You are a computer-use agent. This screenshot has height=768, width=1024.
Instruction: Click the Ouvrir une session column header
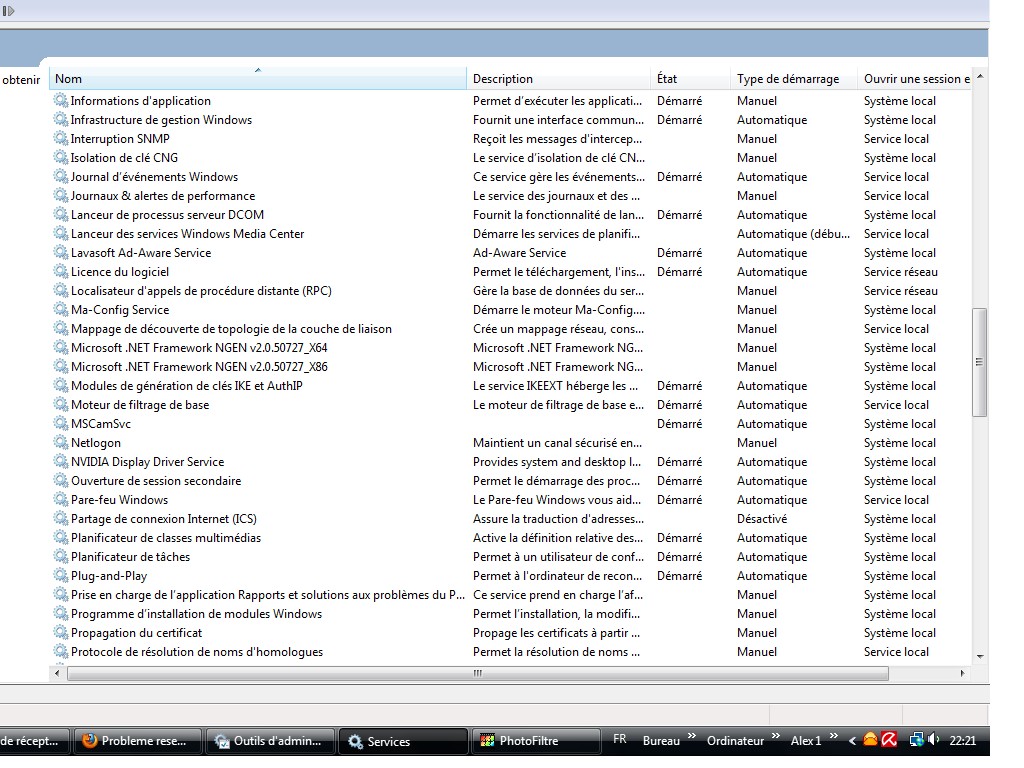click(916, 78)
